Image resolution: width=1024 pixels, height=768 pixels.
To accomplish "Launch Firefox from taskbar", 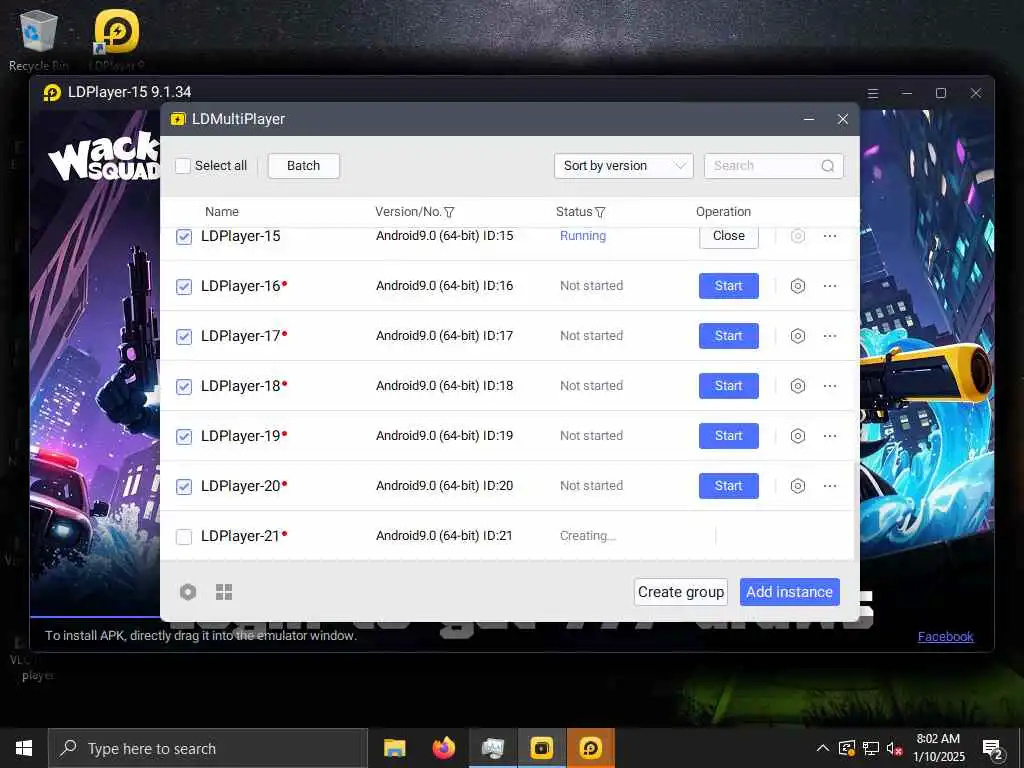I will [x=443, y=748].
